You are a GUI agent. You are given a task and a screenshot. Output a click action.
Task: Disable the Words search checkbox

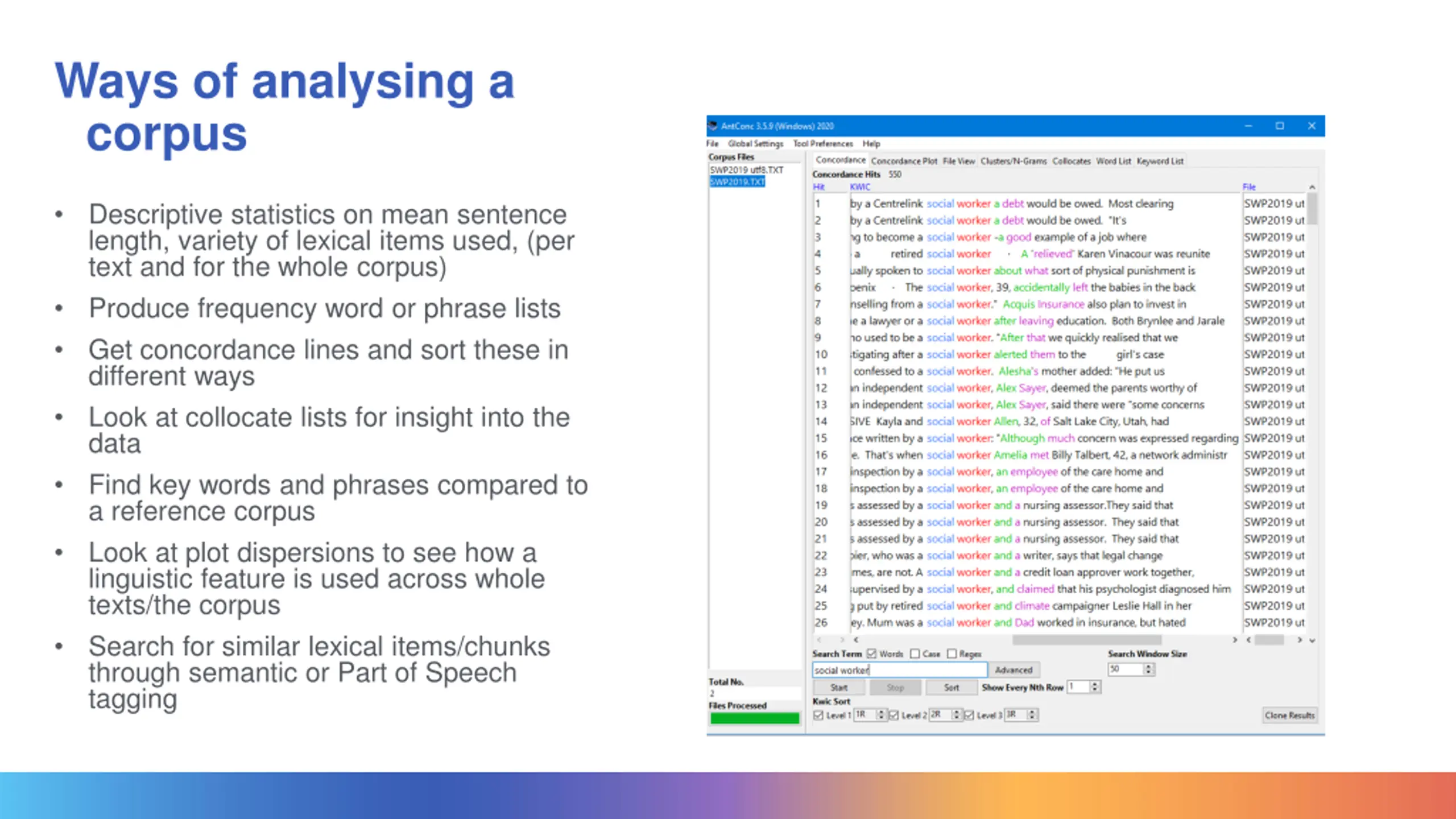pos(872,654)
